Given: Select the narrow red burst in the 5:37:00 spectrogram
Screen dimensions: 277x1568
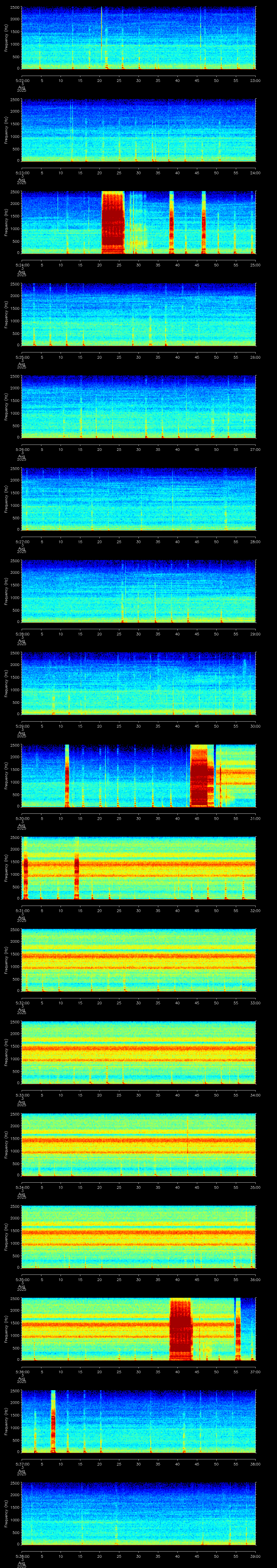Looking at the screenshot, I should pos(54,1421).
